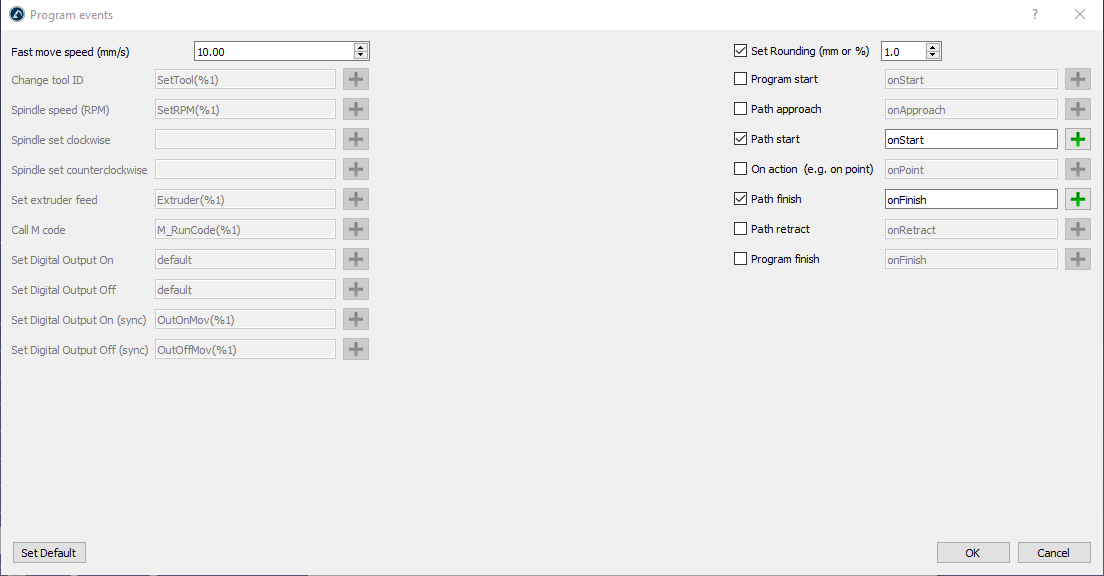This screenshot has height=576, width=1104.
Task: Click the plus icon beside Path retract field
Action: point(1077,230)
